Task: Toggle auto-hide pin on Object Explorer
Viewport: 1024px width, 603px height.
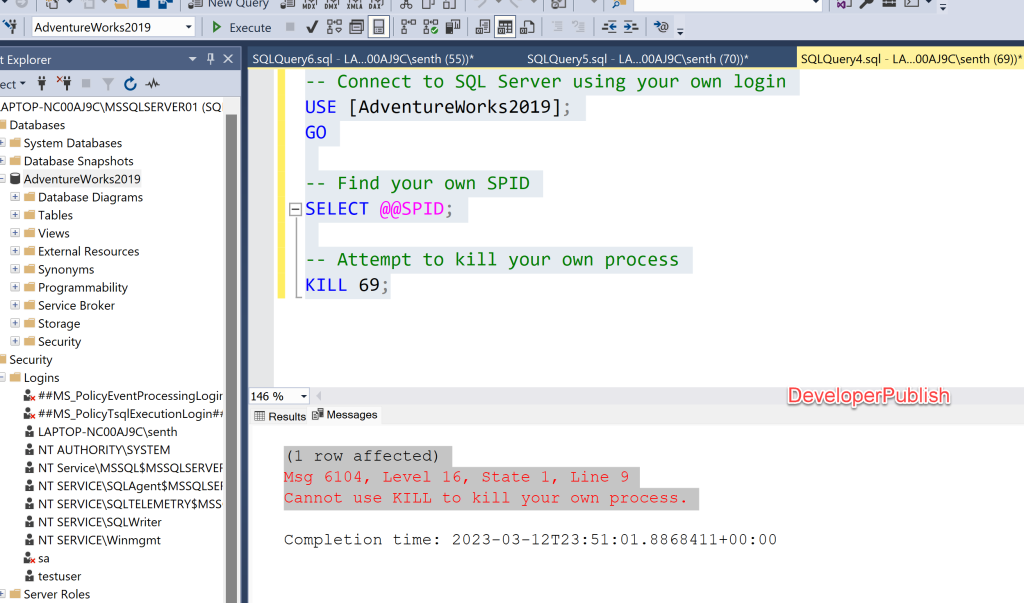Action: 210,59
